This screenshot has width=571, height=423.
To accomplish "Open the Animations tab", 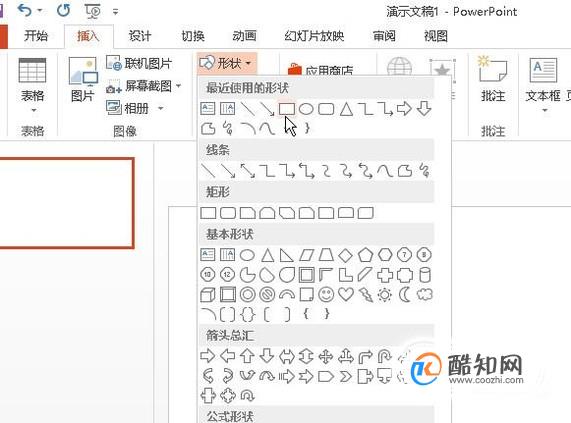I will [244, 36].
